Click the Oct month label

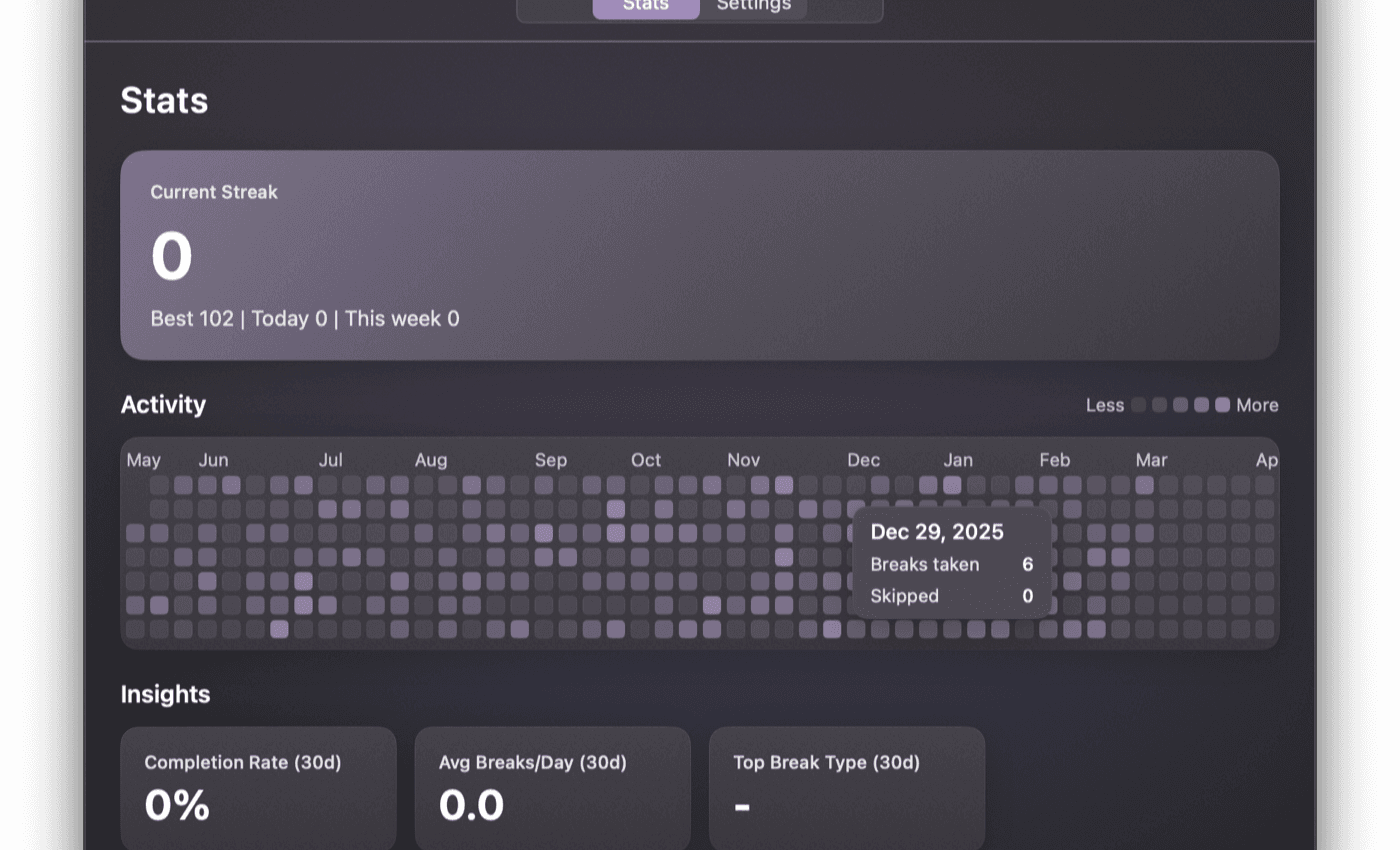pos(645,460)
